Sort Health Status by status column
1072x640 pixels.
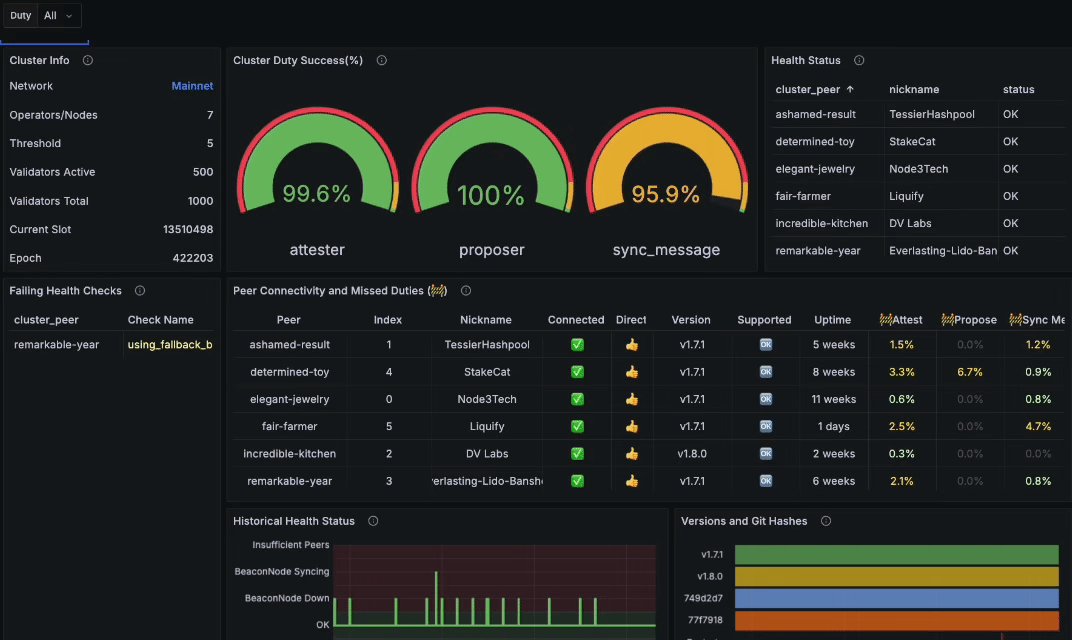coord(1018,90)
